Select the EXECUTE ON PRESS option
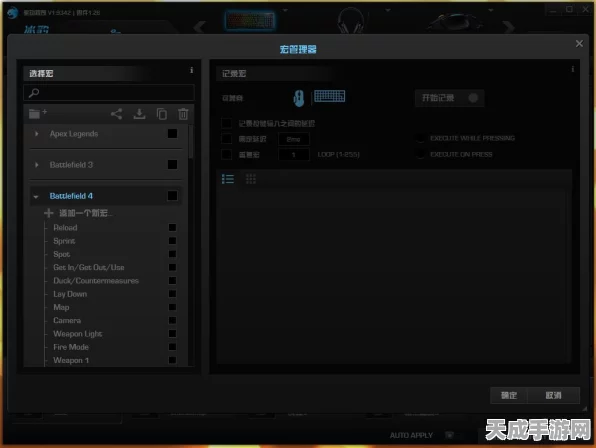 click(420, 154)
